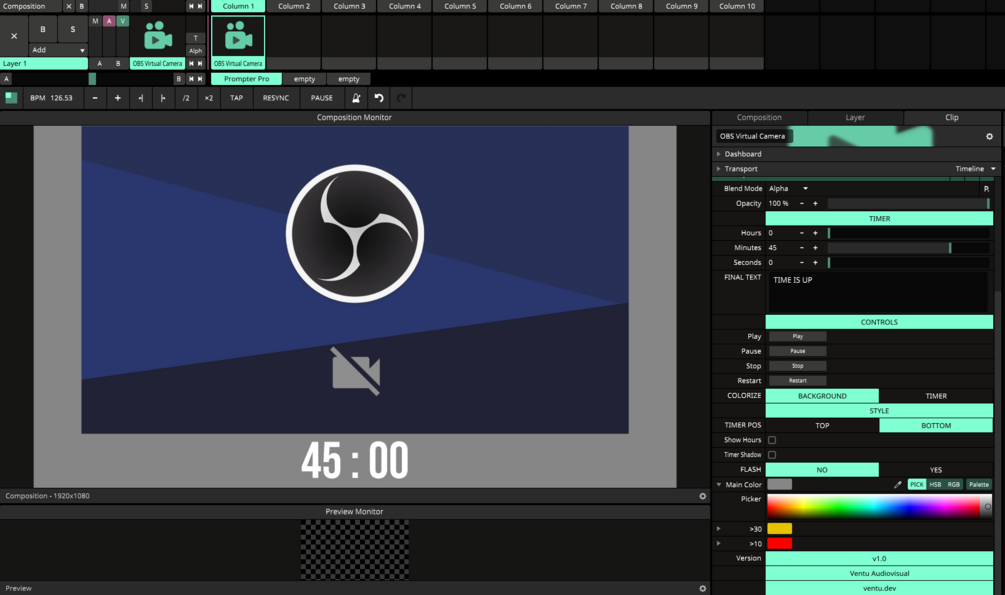Click the composition S speed button
This screenshot has height=595, width=1005.
pos(146,6)
